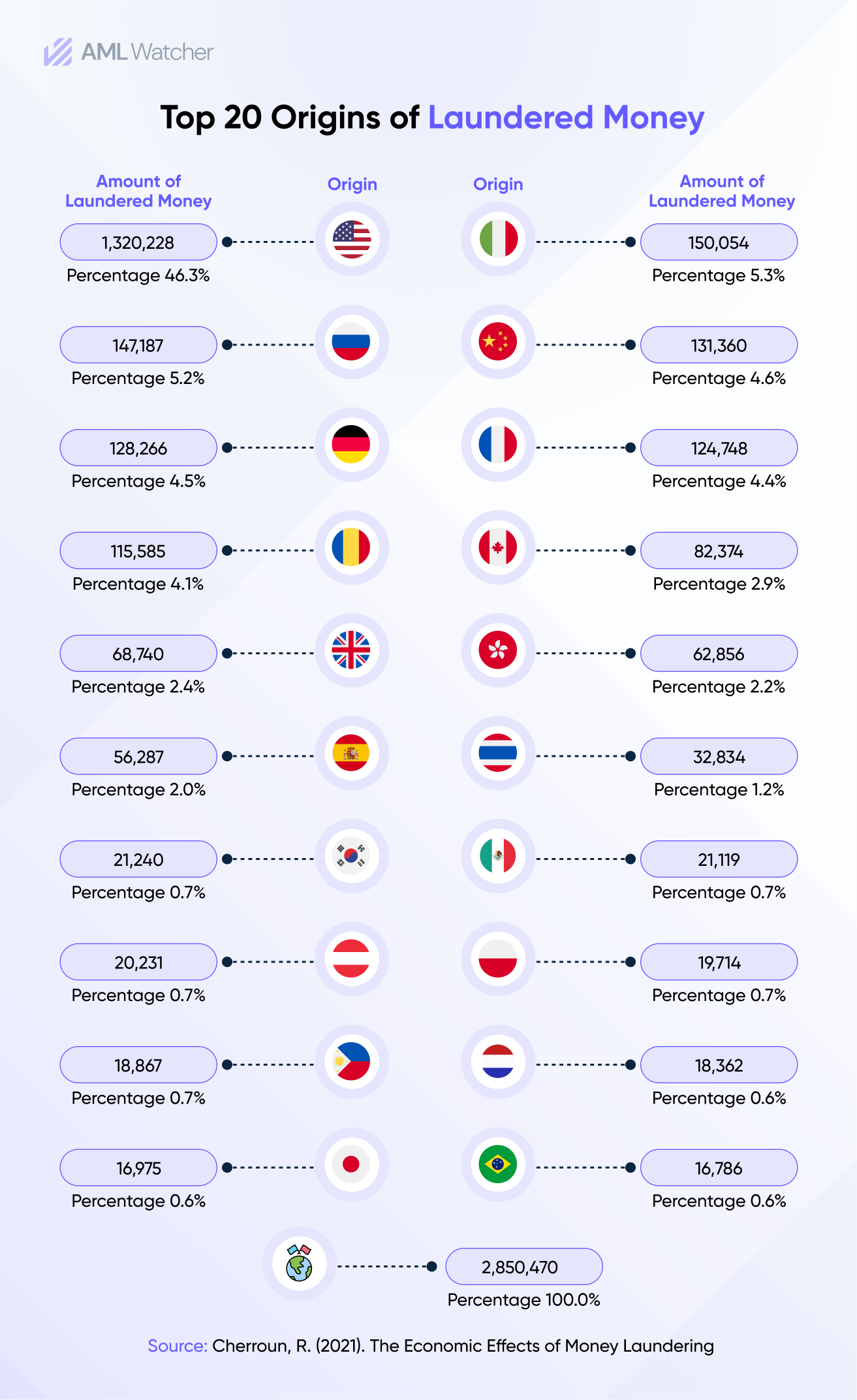
Task: Click the 2,850,470 total amount pill
Action: coord(523,1267)
